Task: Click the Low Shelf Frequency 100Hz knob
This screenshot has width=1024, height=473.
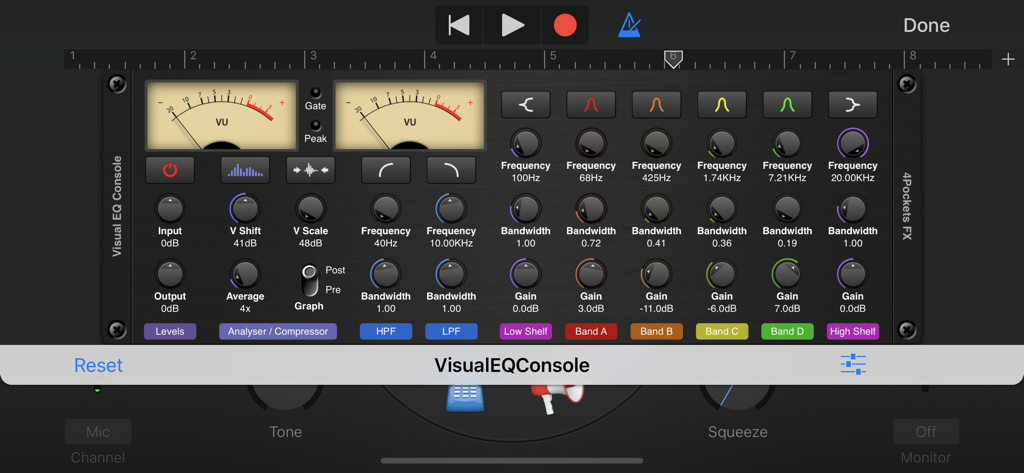Action: pos(526,144)
